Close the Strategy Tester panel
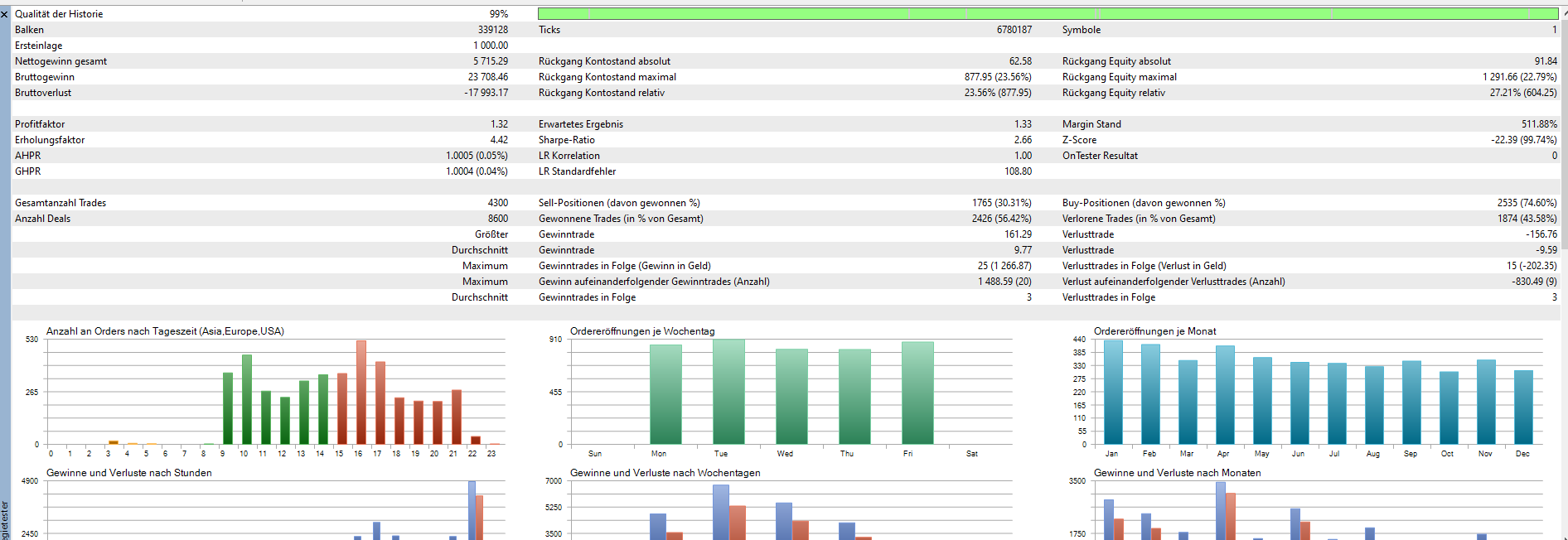The width and height of the screenshot is (1568, 540). 4,15
